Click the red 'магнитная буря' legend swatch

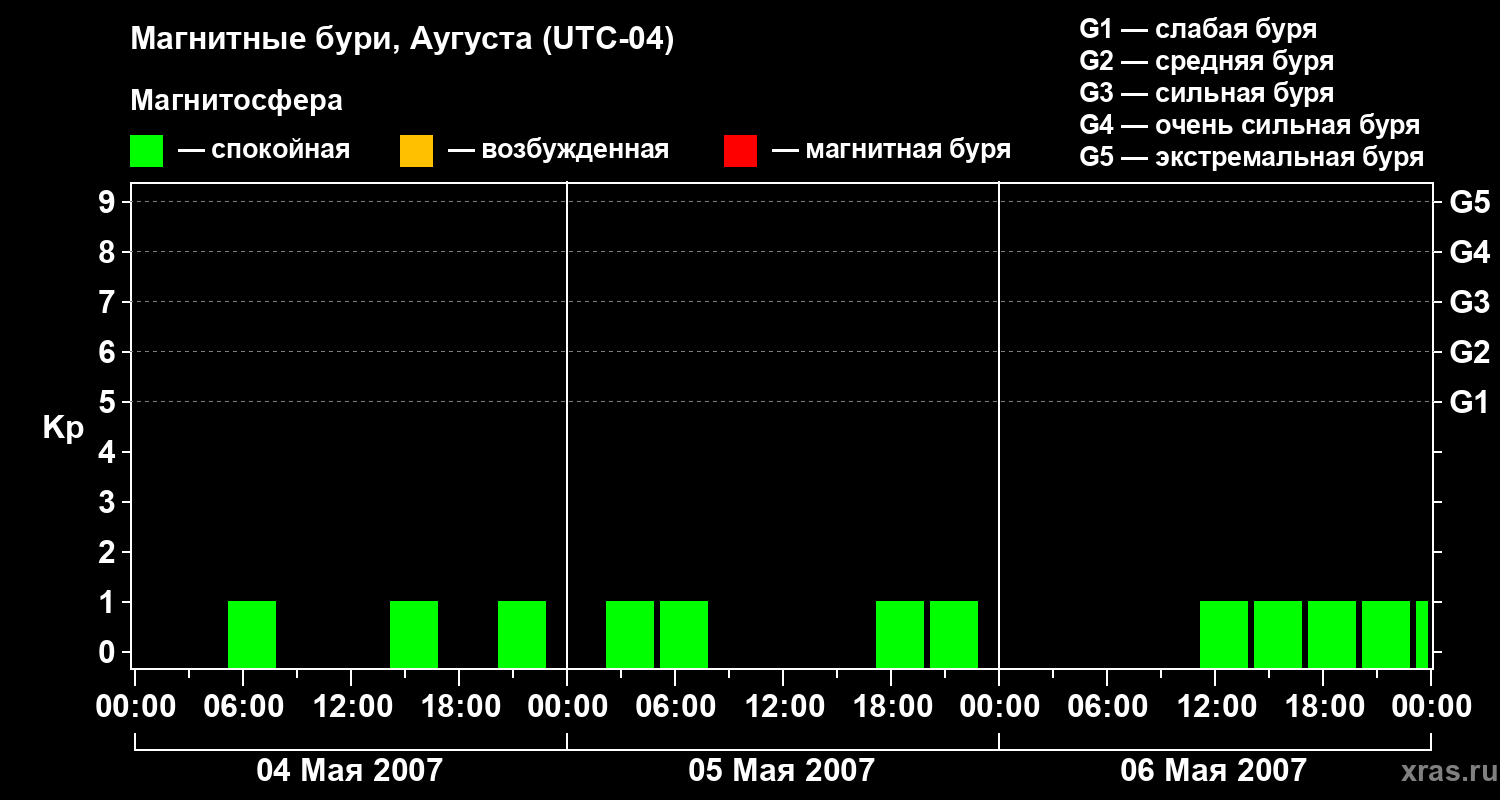(x=740, y=151)
